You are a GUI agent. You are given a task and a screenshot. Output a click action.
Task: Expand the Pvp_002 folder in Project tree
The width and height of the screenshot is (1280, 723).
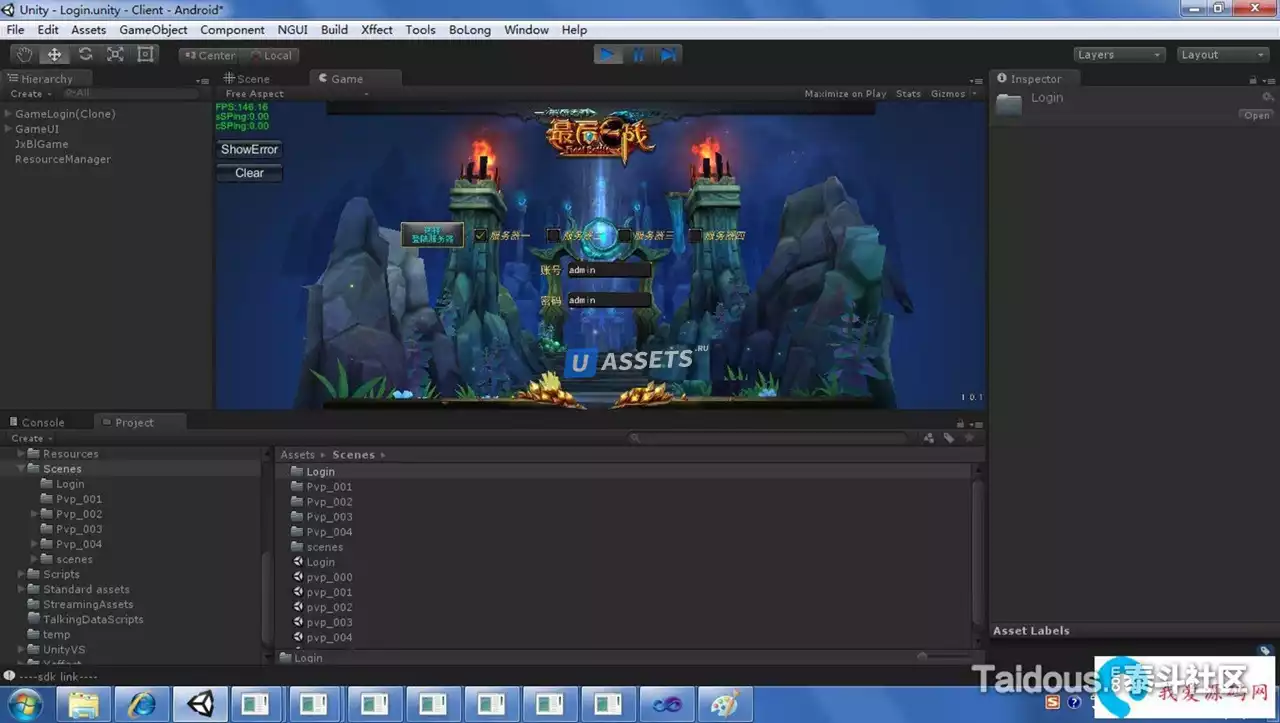coord(34,514)
